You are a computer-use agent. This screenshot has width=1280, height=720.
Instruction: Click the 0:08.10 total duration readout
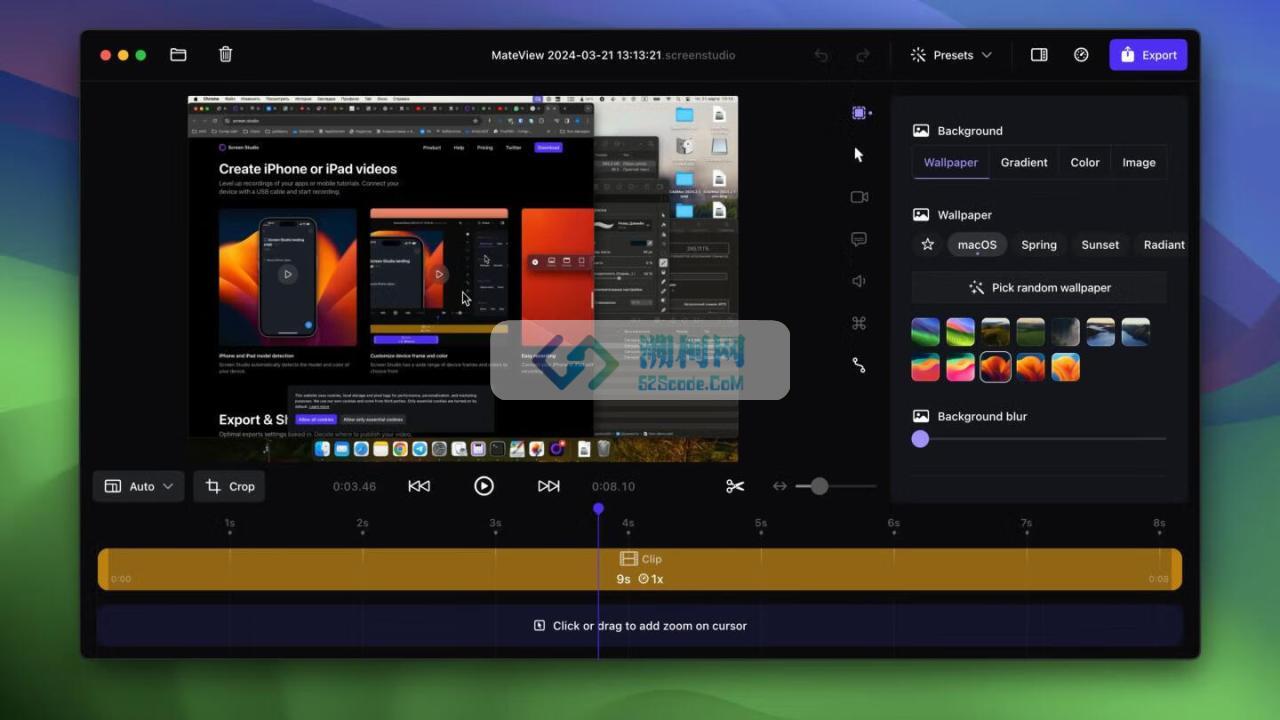[613, 486]
